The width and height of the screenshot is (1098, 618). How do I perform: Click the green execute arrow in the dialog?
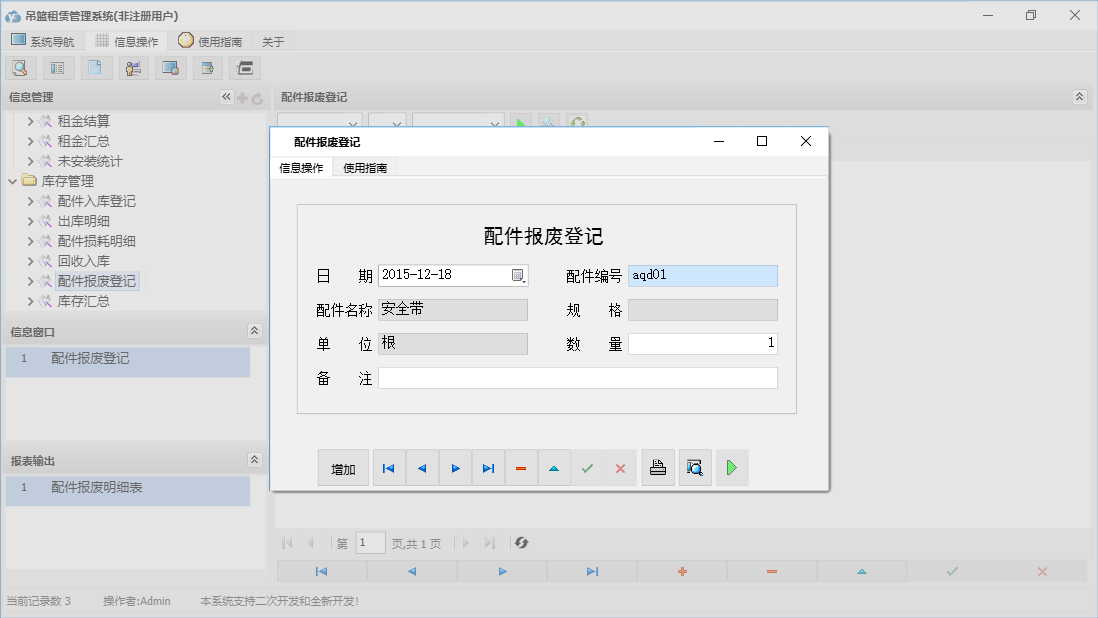(732, 467)
